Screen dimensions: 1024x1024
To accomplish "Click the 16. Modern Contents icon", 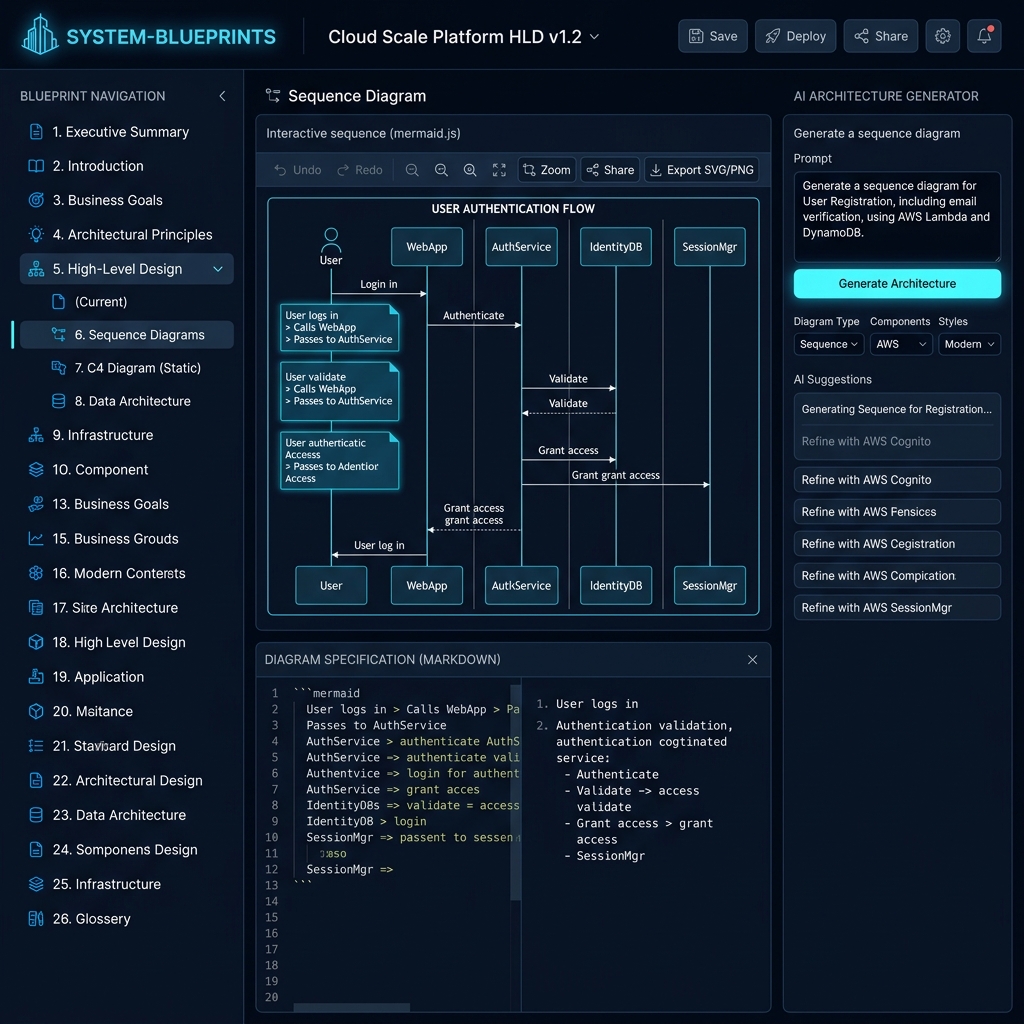I will click(x=37, y=573).
